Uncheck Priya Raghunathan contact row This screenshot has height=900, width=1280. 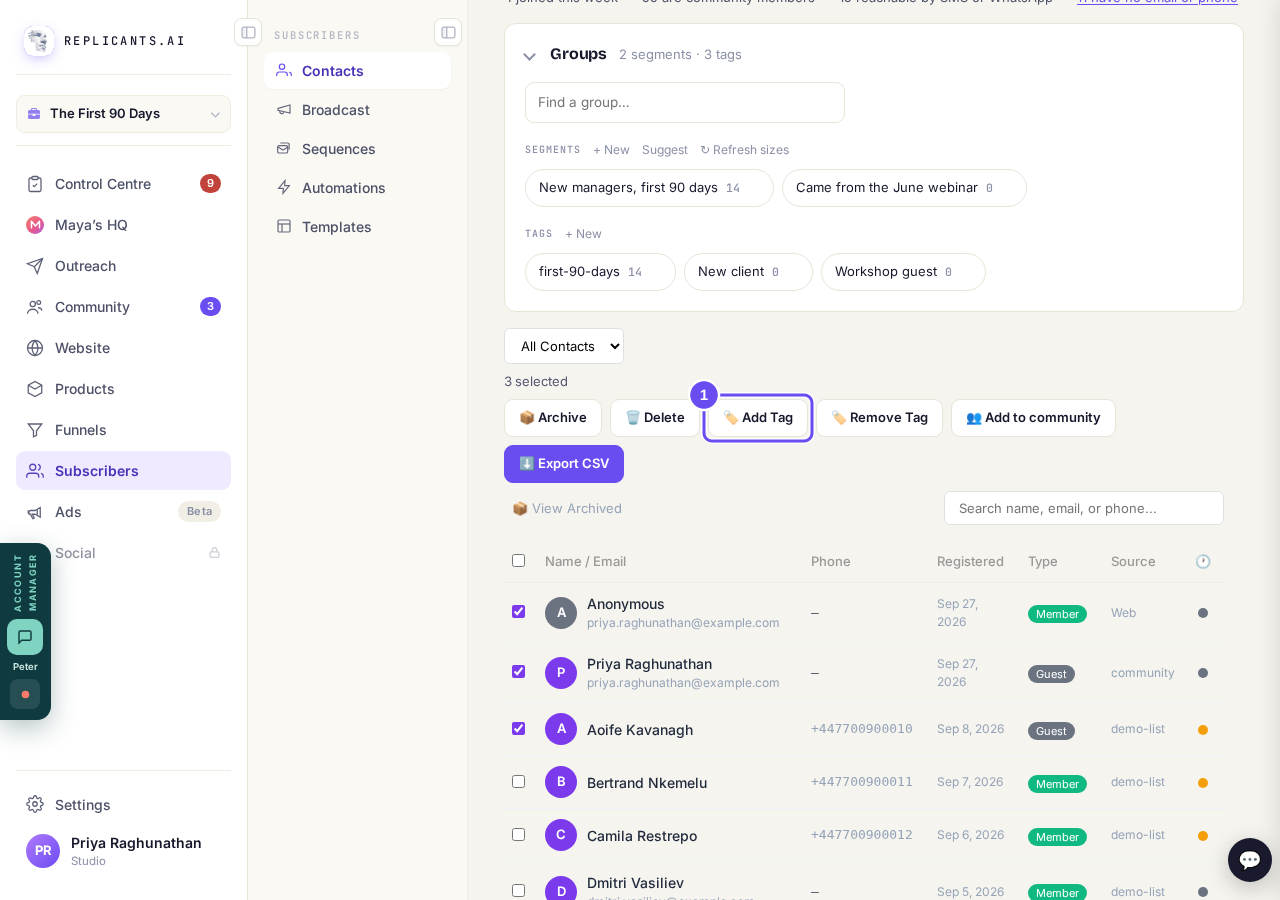click(x=518, y=672)
